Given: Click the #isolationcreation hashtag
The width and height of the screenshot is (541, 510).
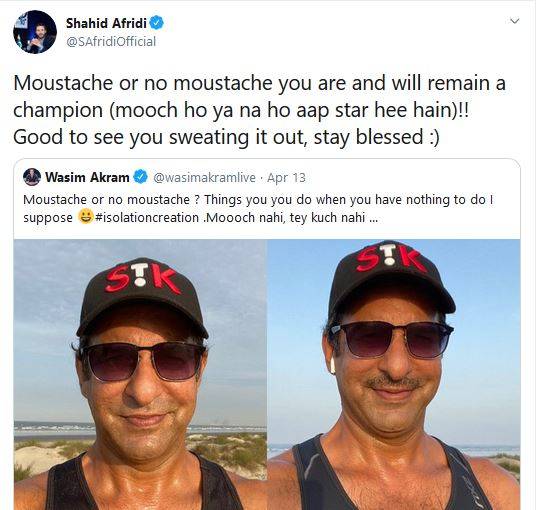Looking at the screenshot, I should (147, 218).
